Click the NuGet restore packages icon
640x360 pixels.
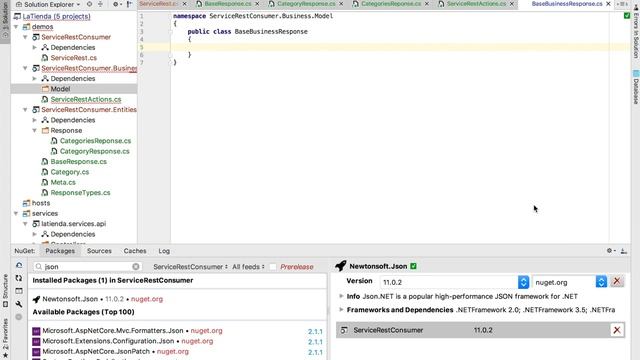pyautogui.click(x=19, y=265)
